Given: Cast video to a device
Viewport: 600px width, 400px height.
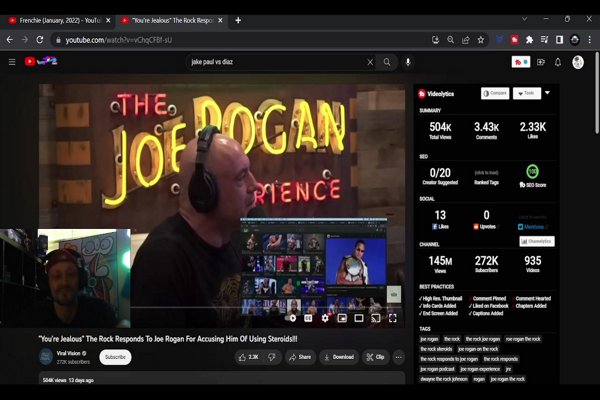Looking at the screenshot, I should [x=376, y=318].
